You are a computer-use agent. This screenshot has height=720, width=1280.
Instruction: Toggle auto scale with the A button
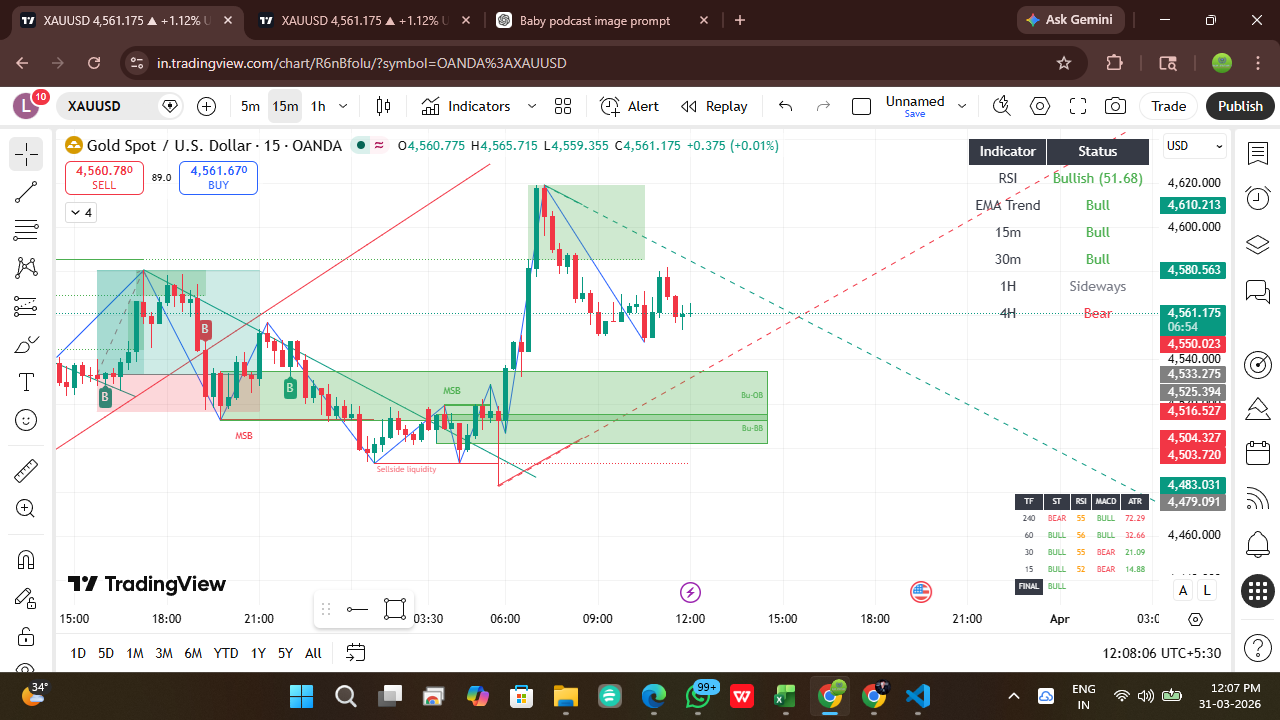[x=1183, y=590]
